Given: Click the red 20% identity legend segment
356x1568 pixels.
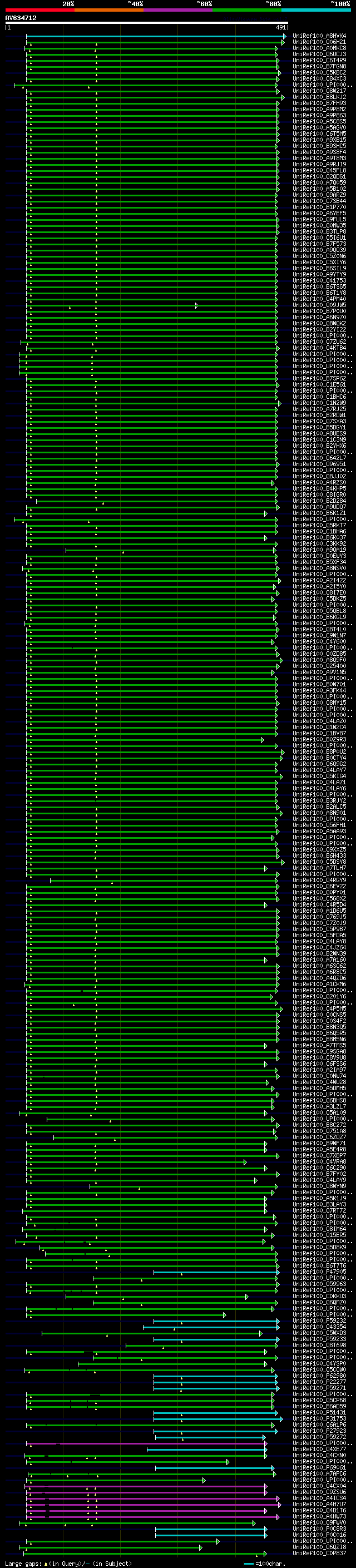Looking at the screenshot, I should (x=39, y=10).
